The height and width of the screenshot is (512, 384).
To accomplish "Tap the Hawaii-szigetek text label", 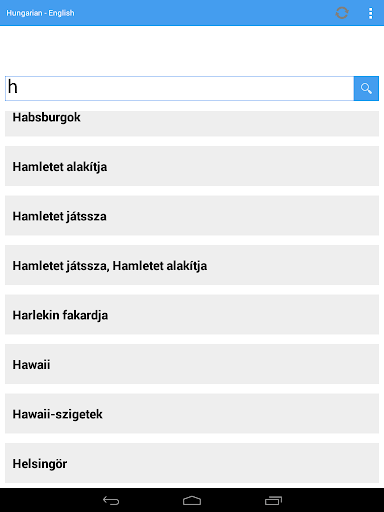I will [x=57, y=414].
